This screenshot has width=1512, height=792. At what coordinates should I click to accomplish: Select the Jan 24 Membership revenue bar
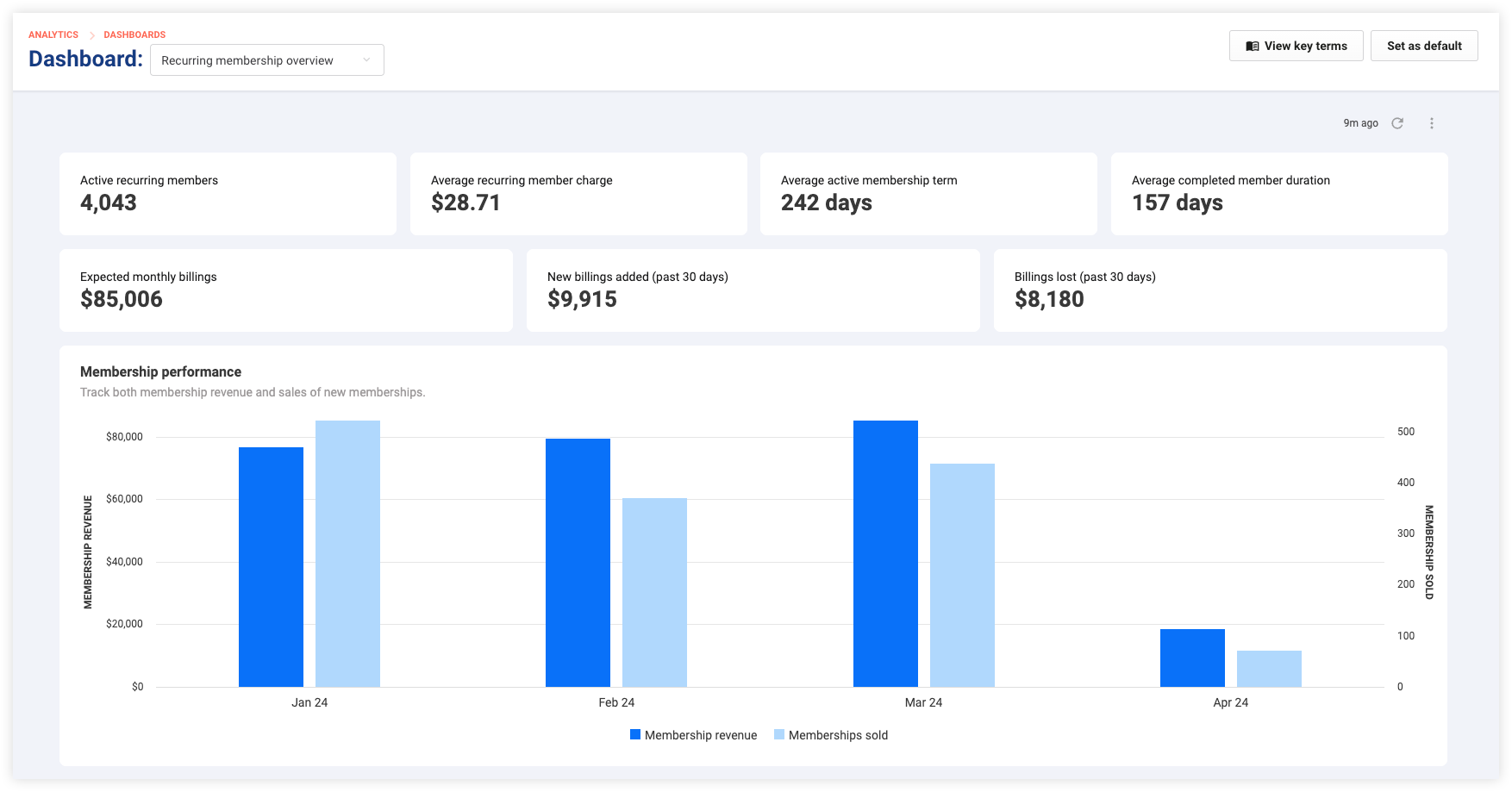271,567
